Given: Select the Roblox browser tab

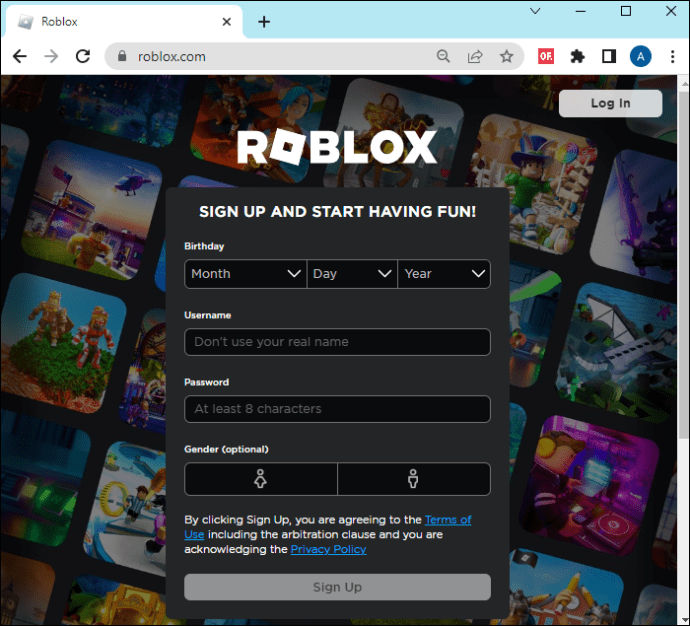Looking at the screenshot, I should tap(124, 22).
